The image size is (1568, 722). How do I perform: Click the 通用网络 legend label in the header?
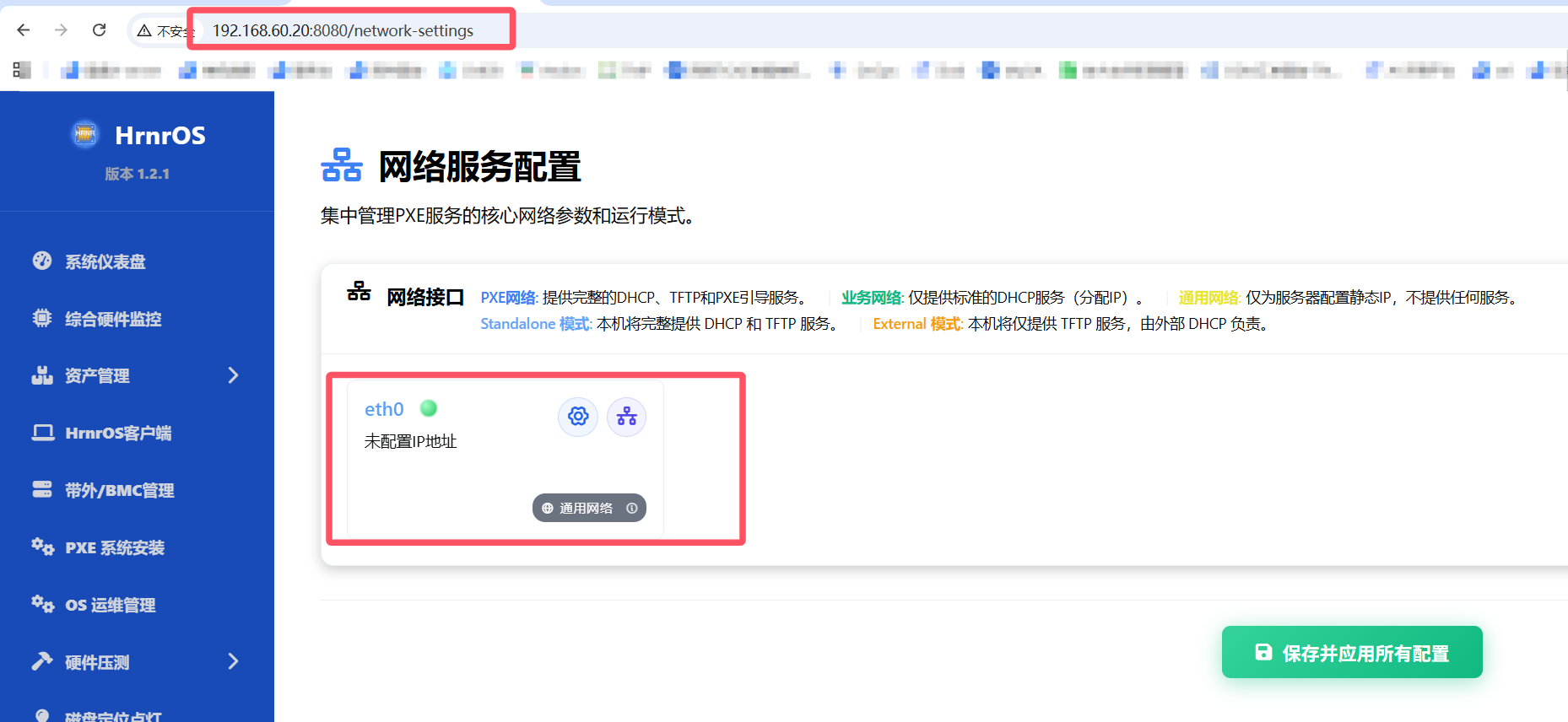point(1209,298)
